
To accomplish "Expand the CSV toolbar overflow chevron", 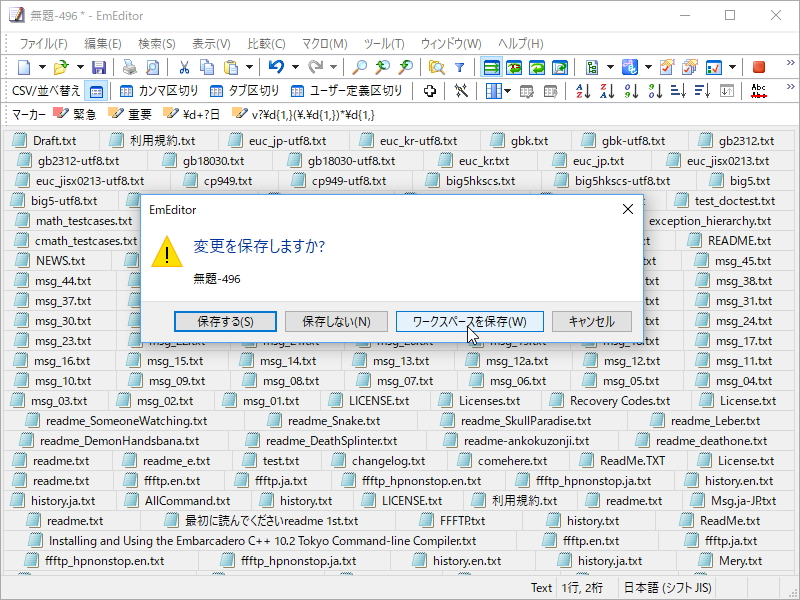I will [790, 87].
